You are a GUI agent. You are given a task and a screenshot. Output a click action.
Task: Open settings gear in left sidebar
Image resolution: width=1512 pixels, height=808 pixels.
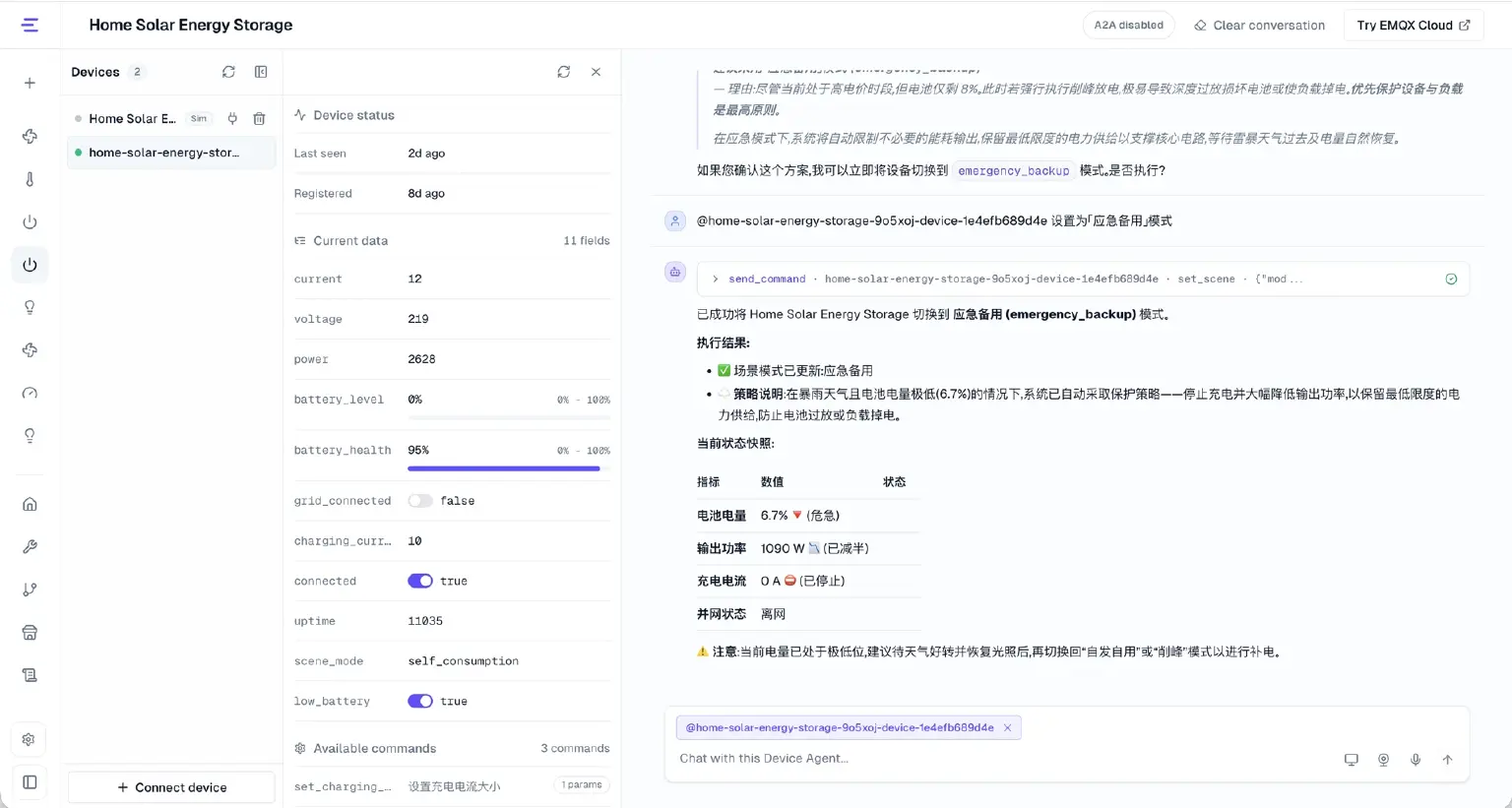click(30, 739)
